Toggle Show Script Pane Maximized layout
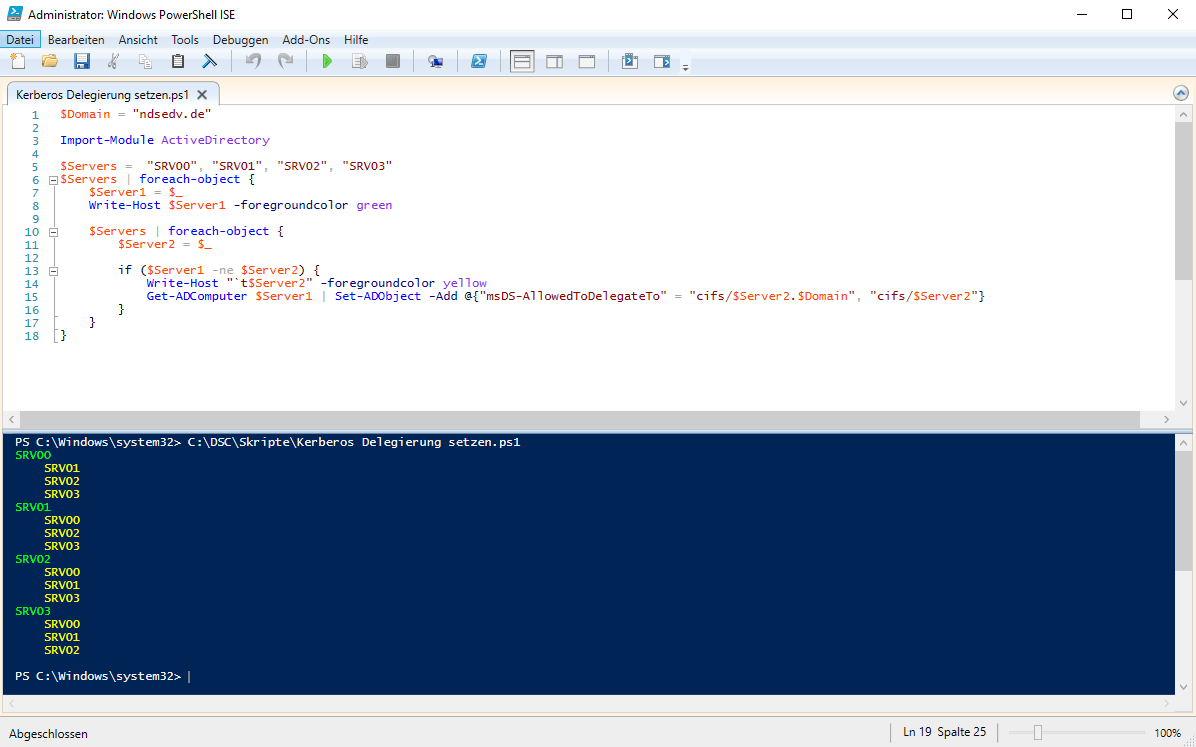The height and width of the screenshot is (747, 1196). [x=587, y=62]
